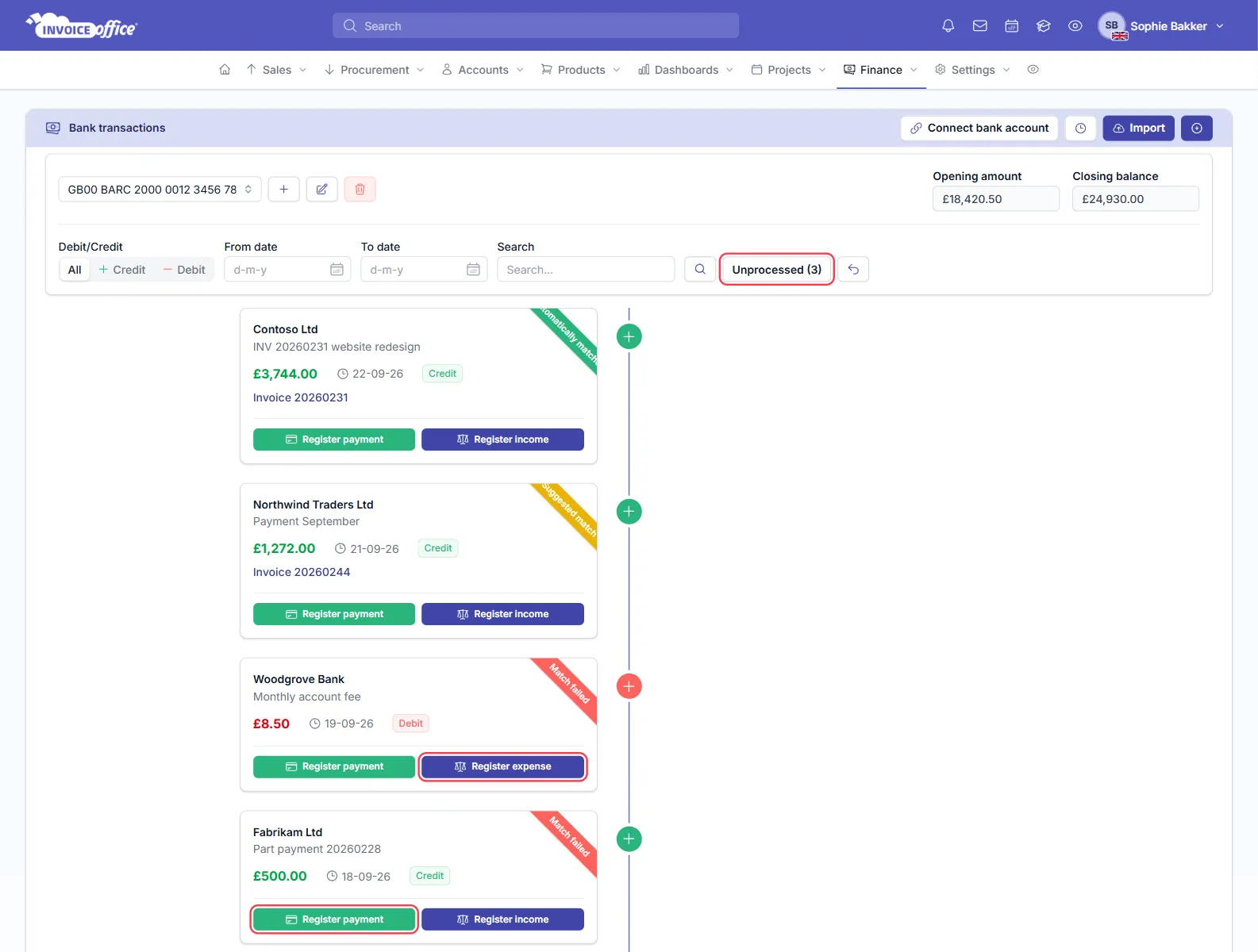Click the eye icon after Settings menu
Viewport: 1258px width, 952px height.
[x=1033, y=70]
